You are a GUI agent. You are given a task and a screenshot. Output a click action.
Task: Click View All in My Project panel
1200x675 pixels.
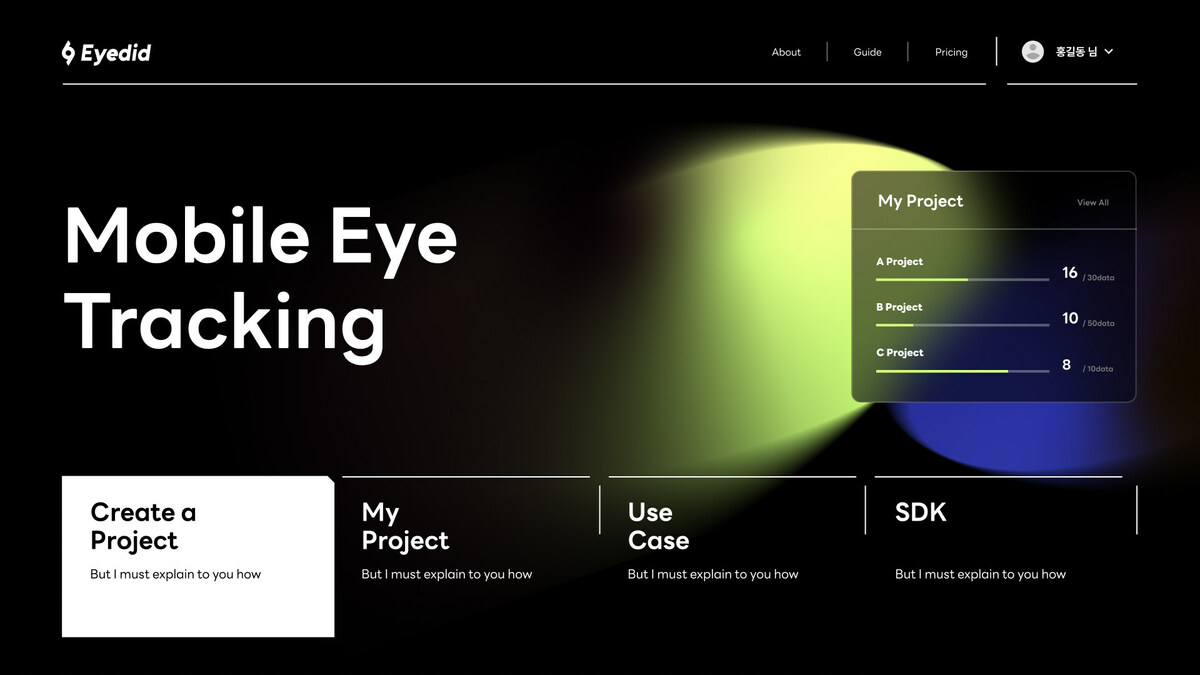tap(1092, 203)
